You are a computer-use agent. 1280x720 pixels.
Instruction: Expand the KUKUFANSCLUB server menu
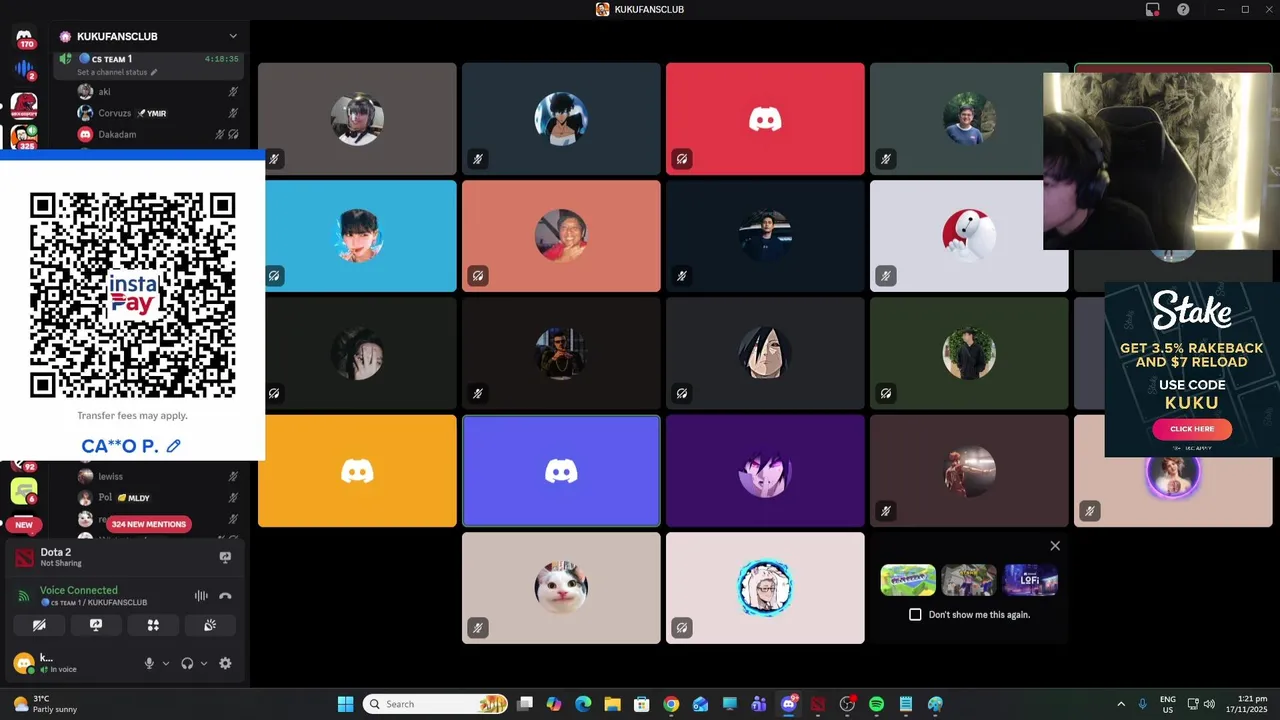[x=233, y=36]
